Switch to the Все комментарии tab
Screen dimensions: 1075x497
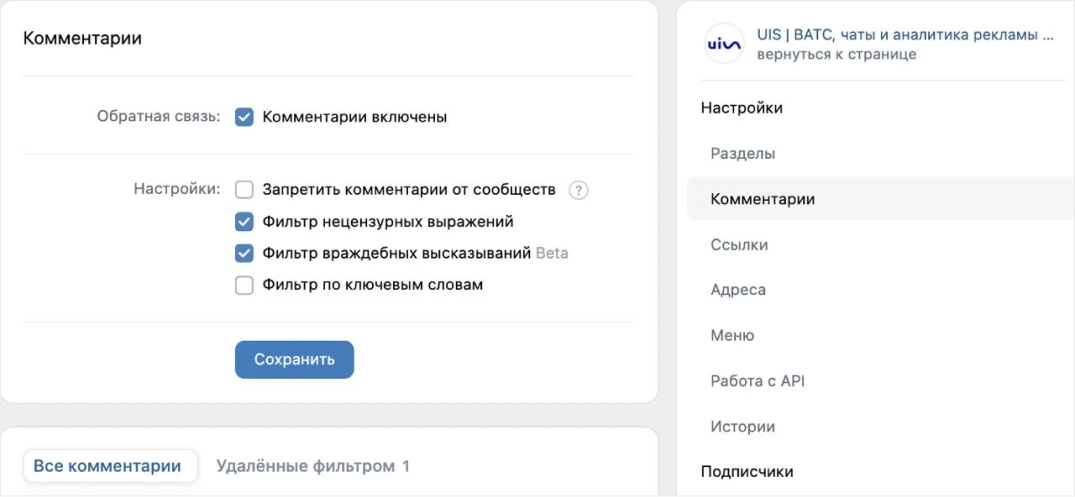(x=110, y=467)
